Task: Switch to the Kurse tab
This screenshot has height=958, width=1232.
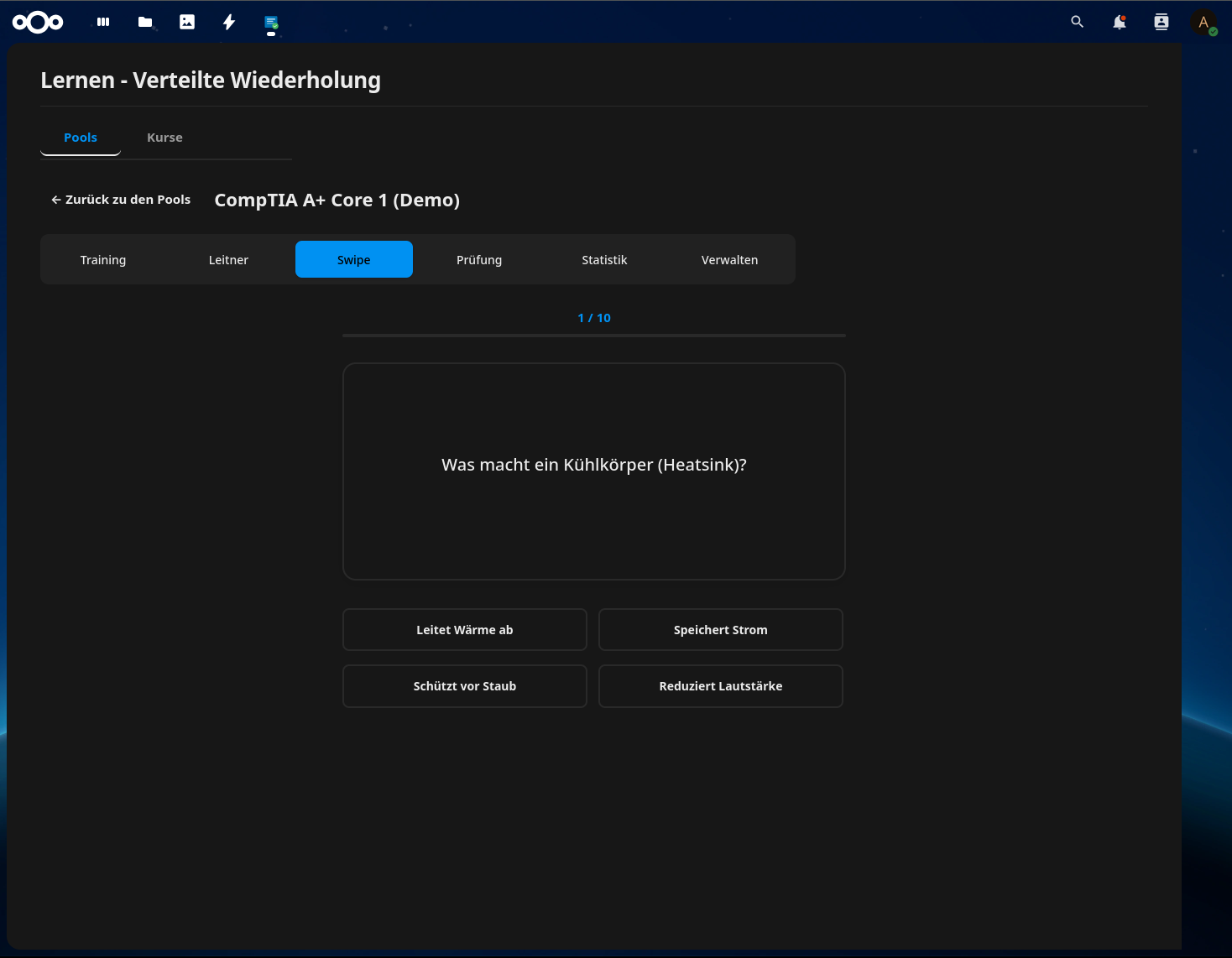Action: tap(164, 137)
